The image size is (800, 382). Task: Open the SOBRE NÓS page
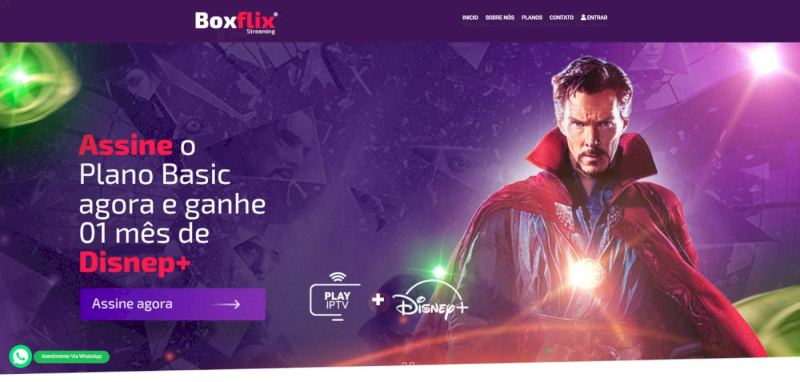[x=499, y=18]
